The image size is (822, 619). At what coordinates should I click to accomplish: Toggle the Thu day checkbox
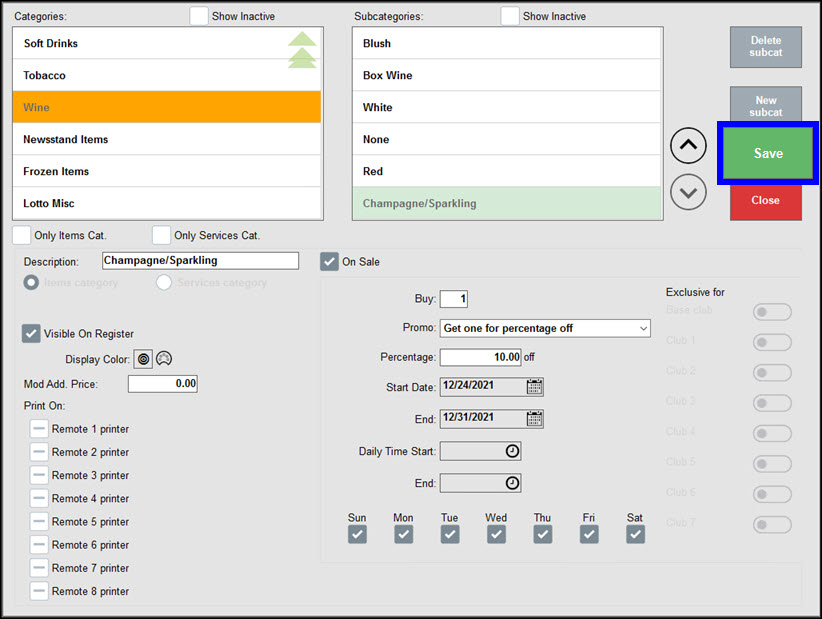(543, 534)
